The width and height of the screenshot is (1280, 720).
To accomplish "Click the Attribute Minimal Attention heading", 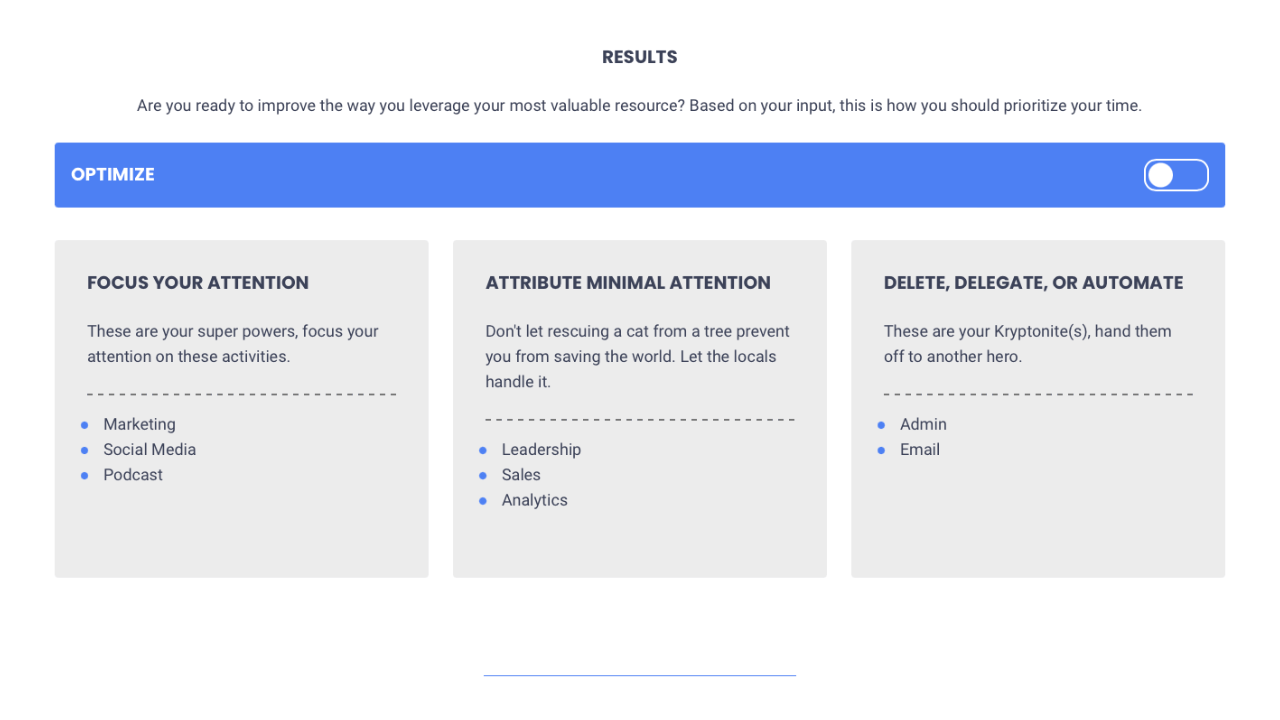I will click(x=628, y=283).
